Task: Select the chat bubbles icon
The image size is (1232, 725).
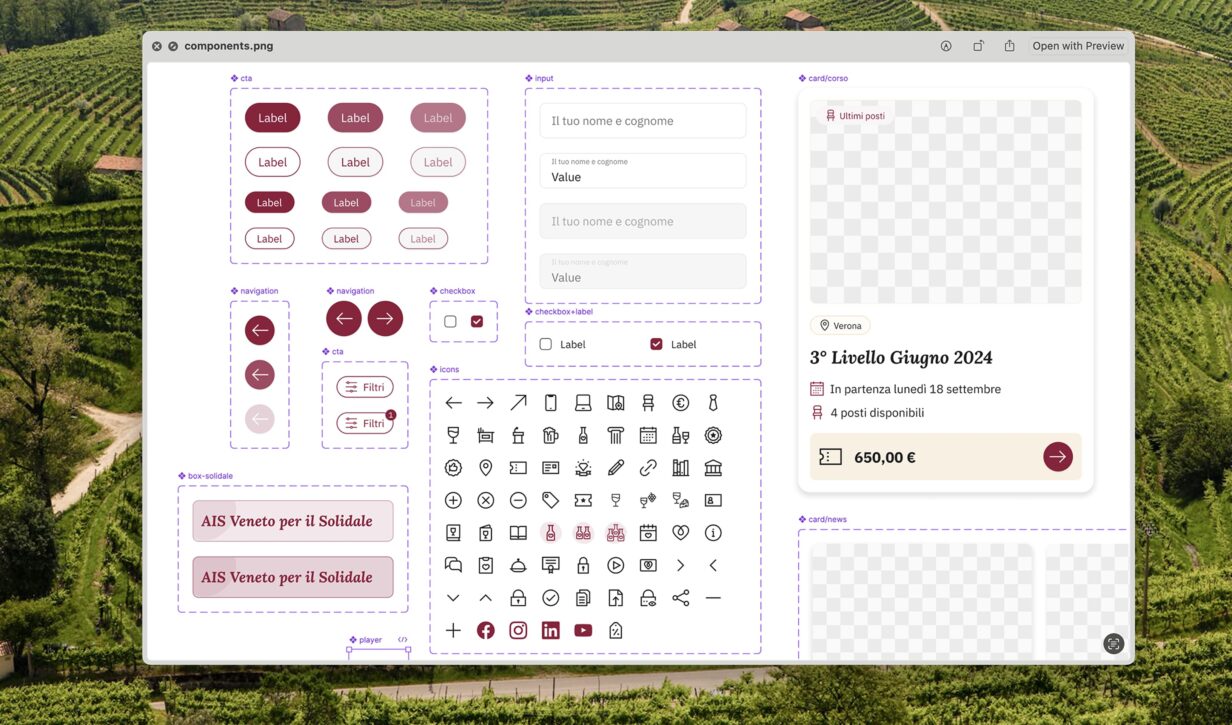Action: click(453, 565)
